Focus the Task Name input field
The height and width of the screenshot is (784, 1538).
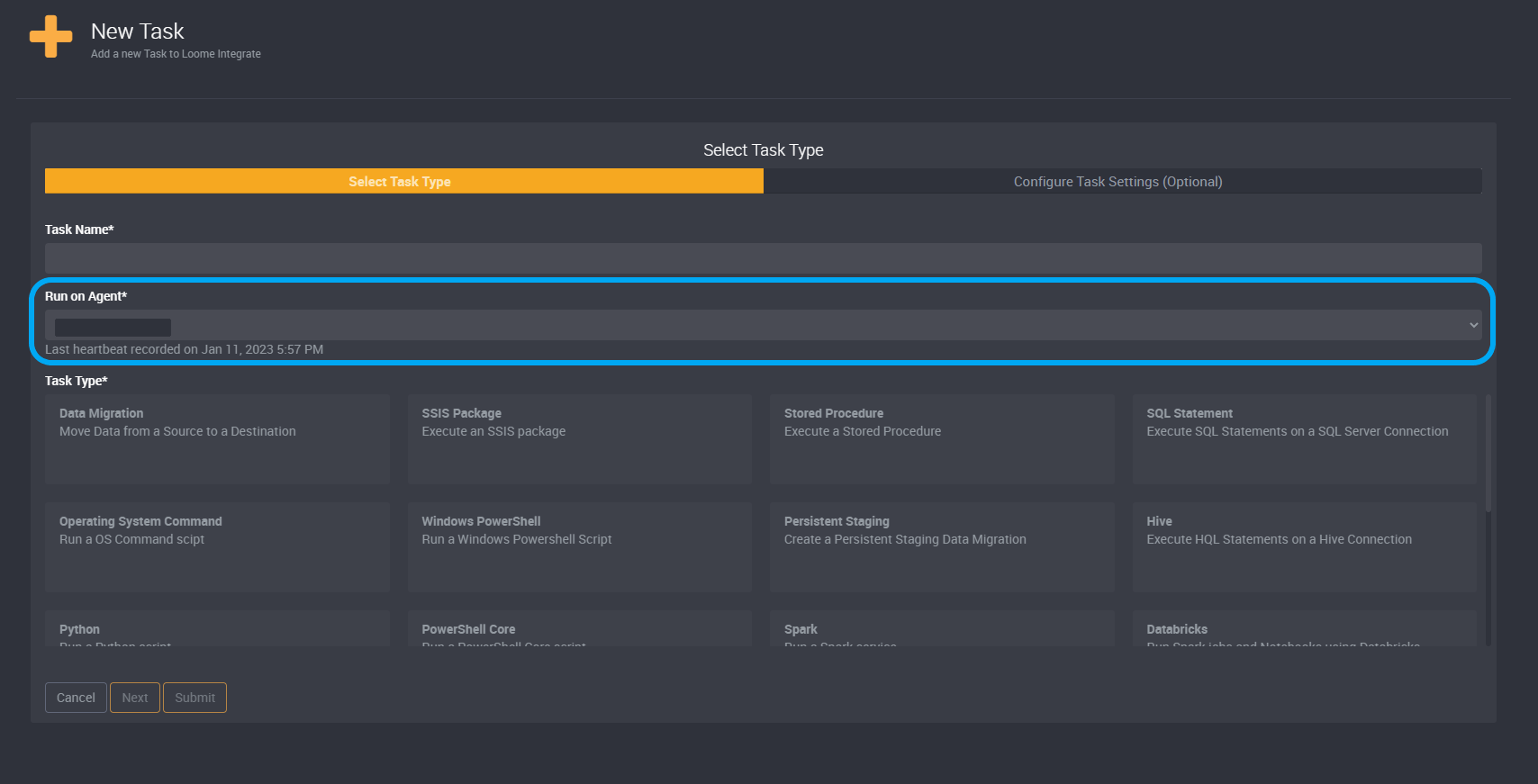click(764, 258)
